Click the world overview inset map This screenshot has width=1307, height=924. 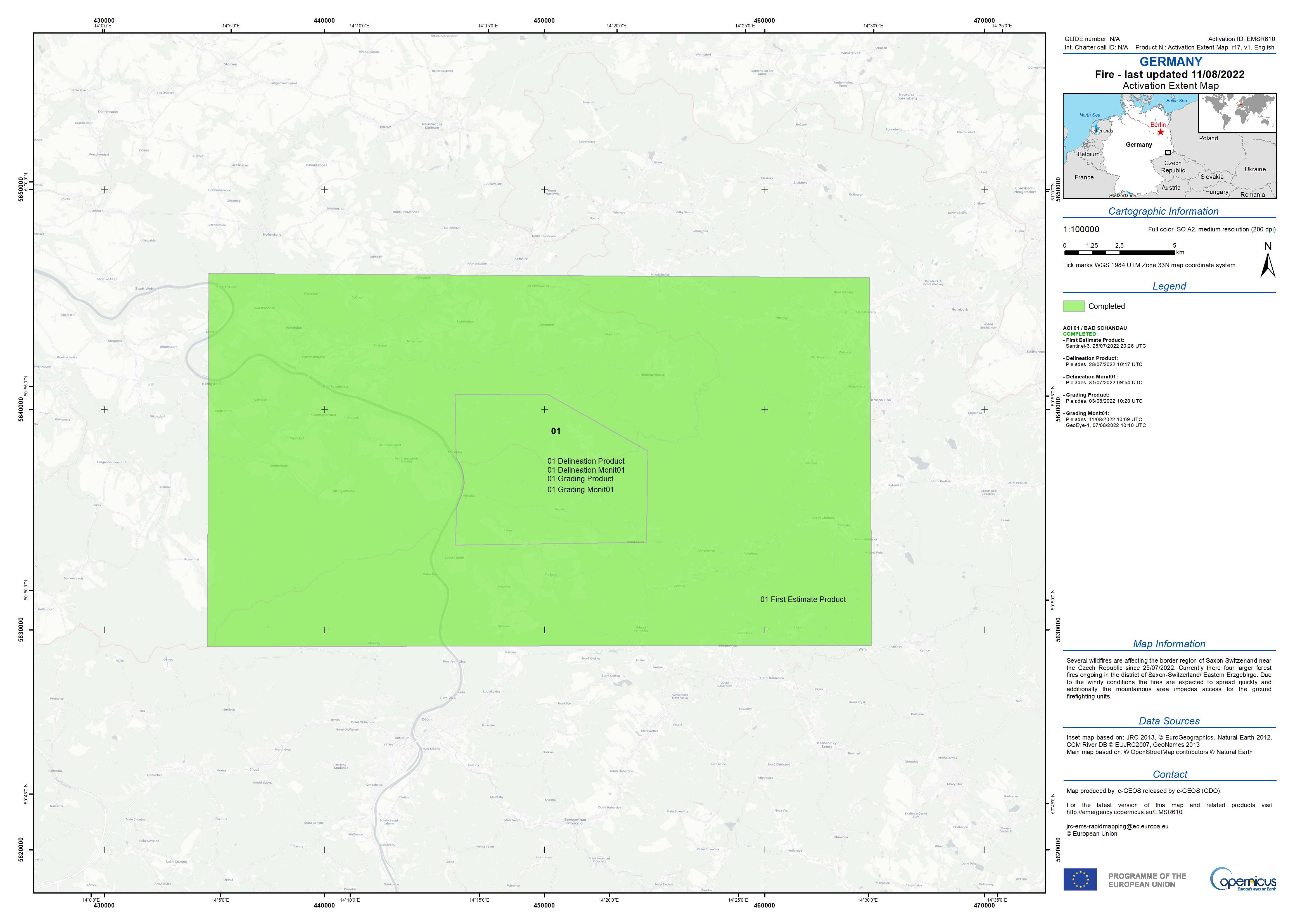coord(1237,113)
